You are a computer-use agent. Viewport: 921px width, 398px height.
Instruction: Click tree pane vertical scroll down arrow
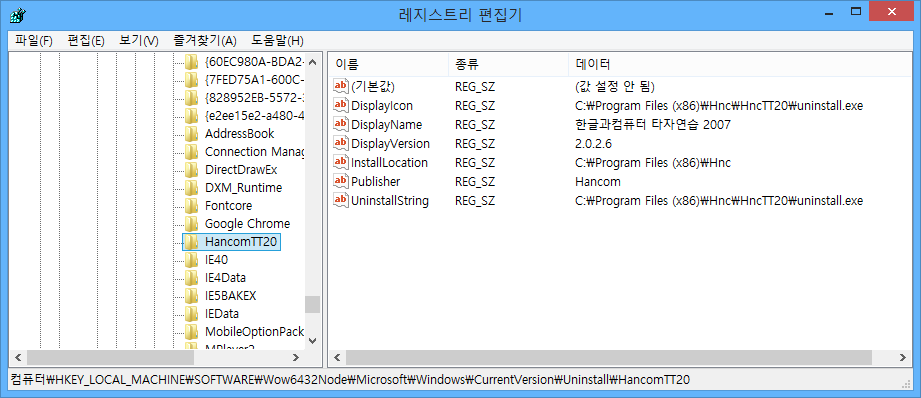tap(312, 340)
